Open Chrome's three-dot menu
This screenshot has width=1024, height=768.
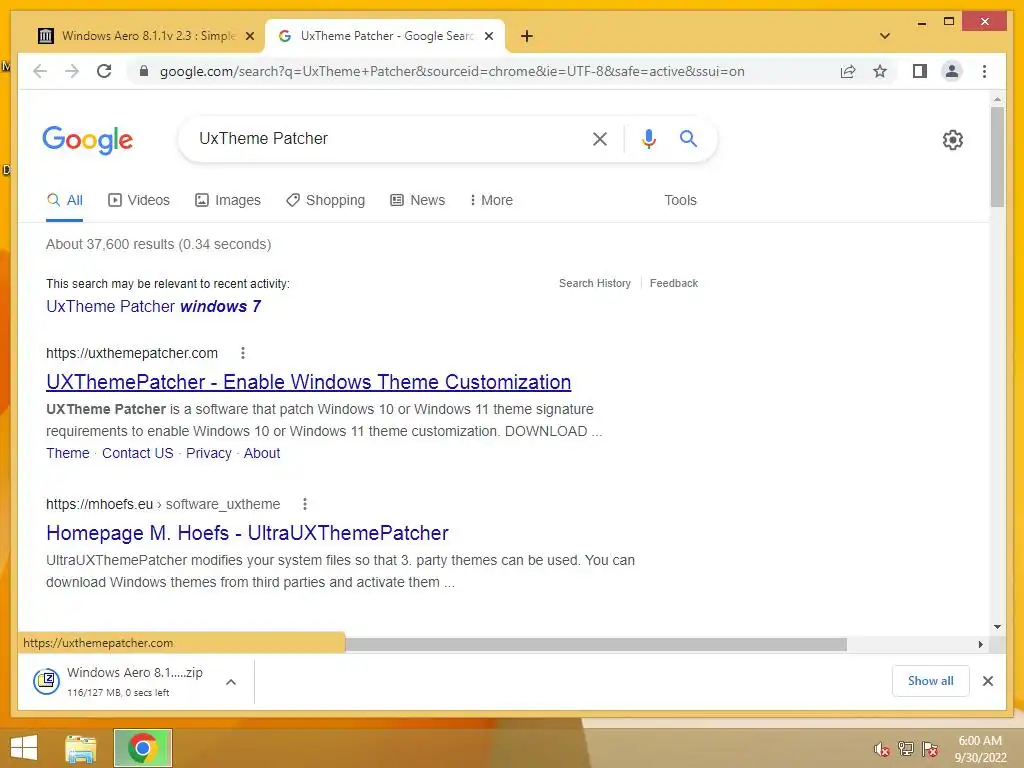click(x=984, y=71)
